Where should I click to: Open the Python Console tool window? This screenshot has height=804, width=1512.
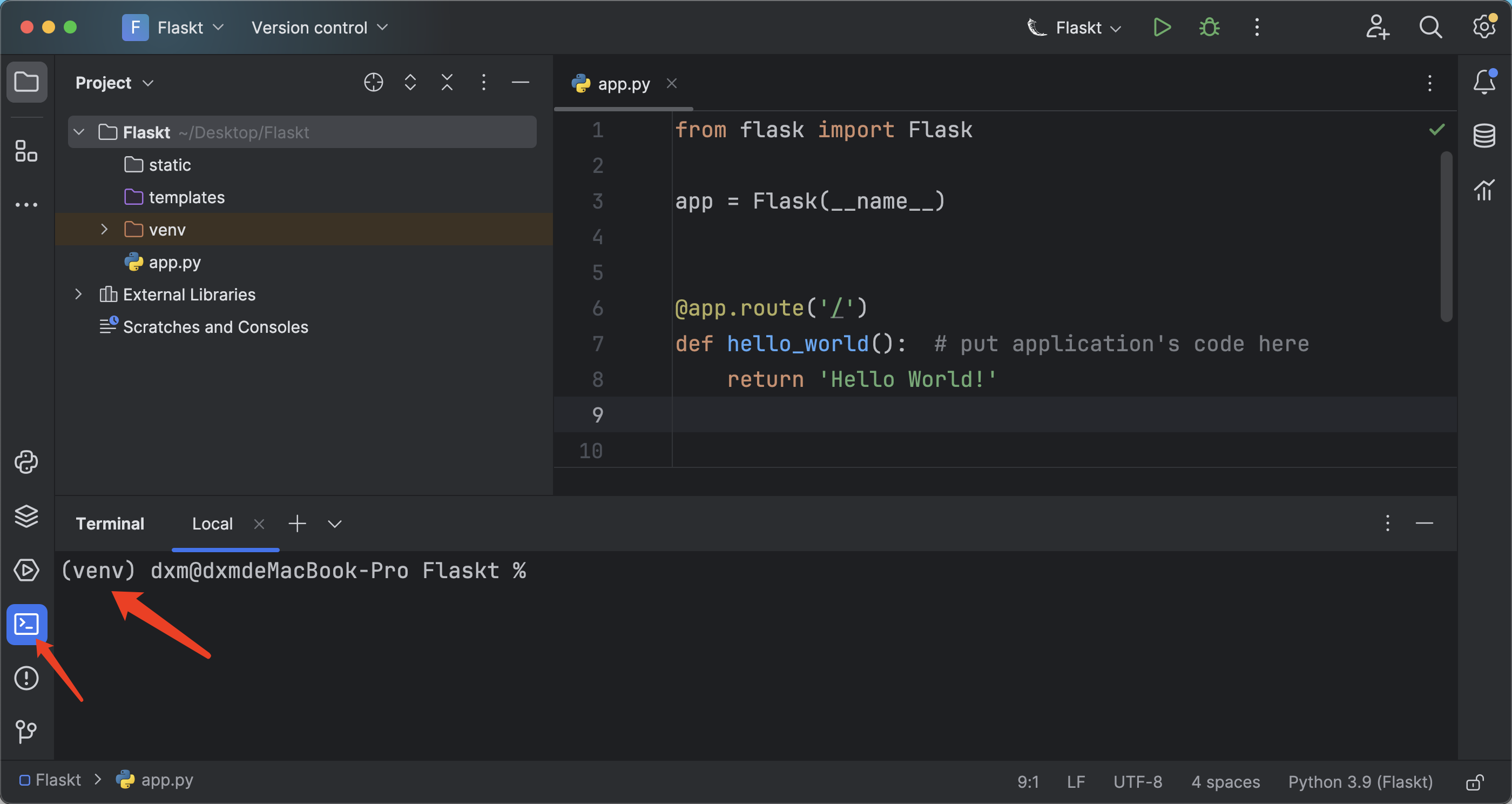(26, 462)
